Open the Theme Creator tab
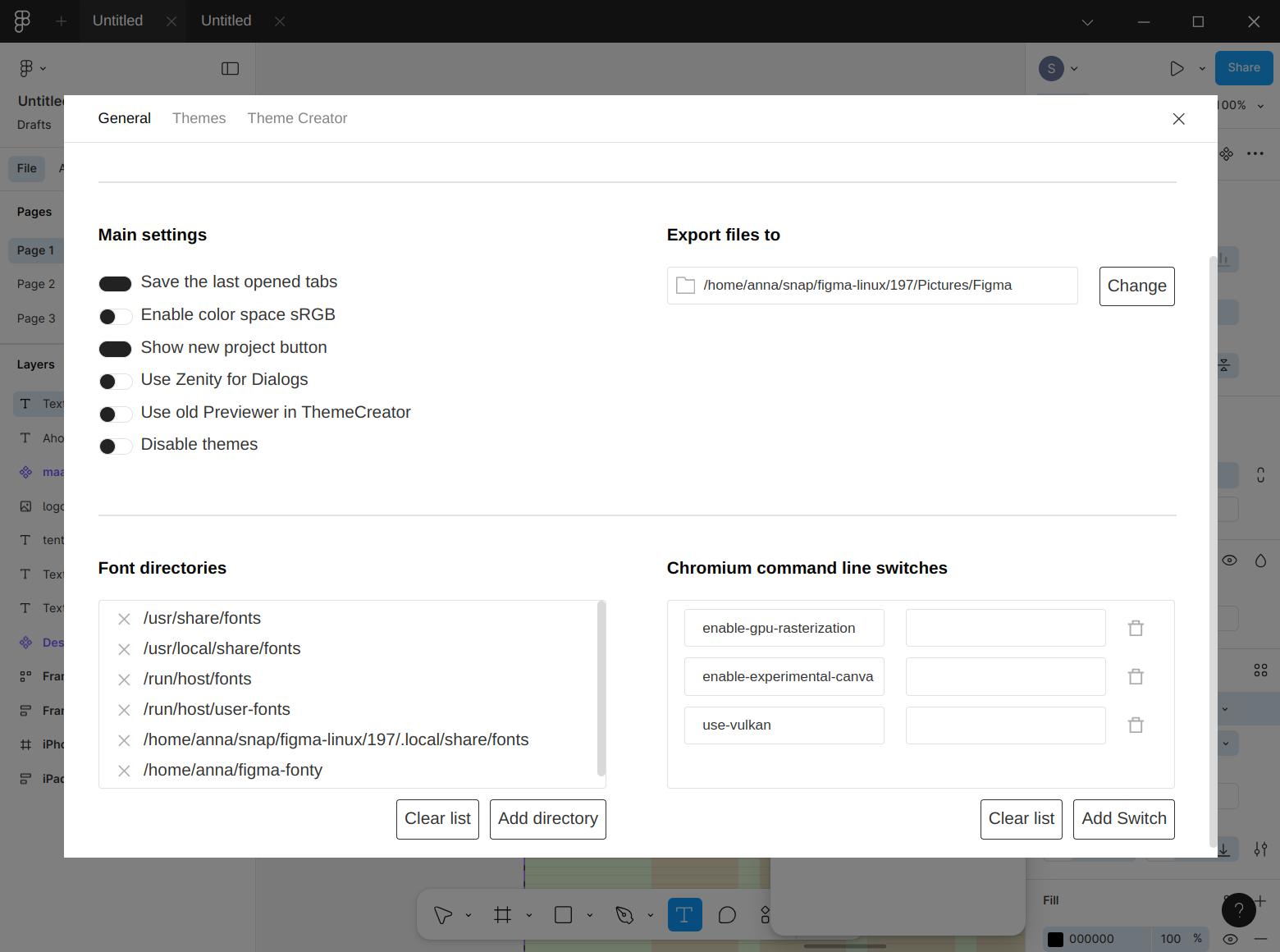This screenshot has width=1280, height=952. tap(297, 118)
